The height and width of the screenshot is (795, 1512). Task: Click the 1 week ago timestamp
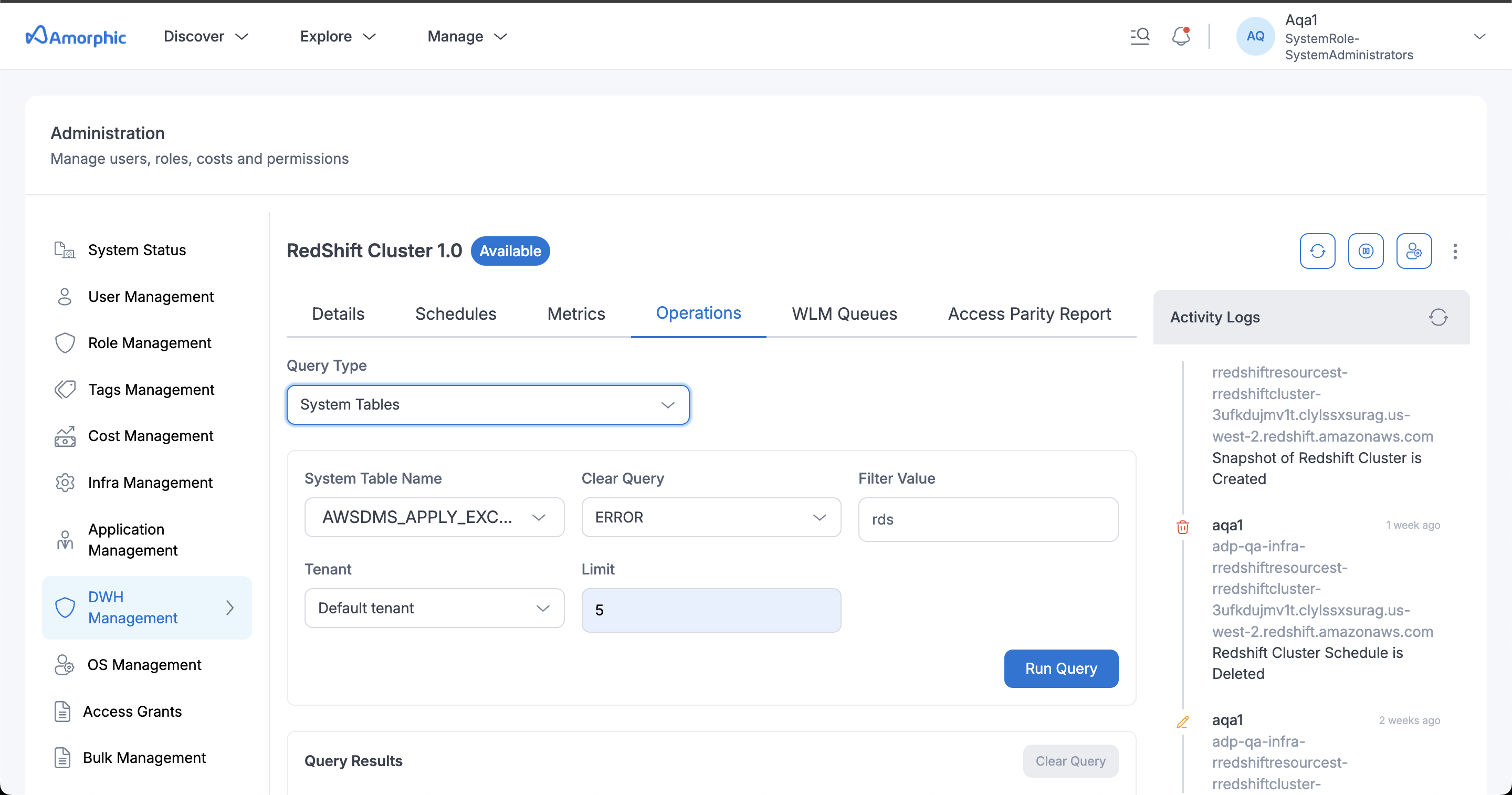click(1413, 525)
